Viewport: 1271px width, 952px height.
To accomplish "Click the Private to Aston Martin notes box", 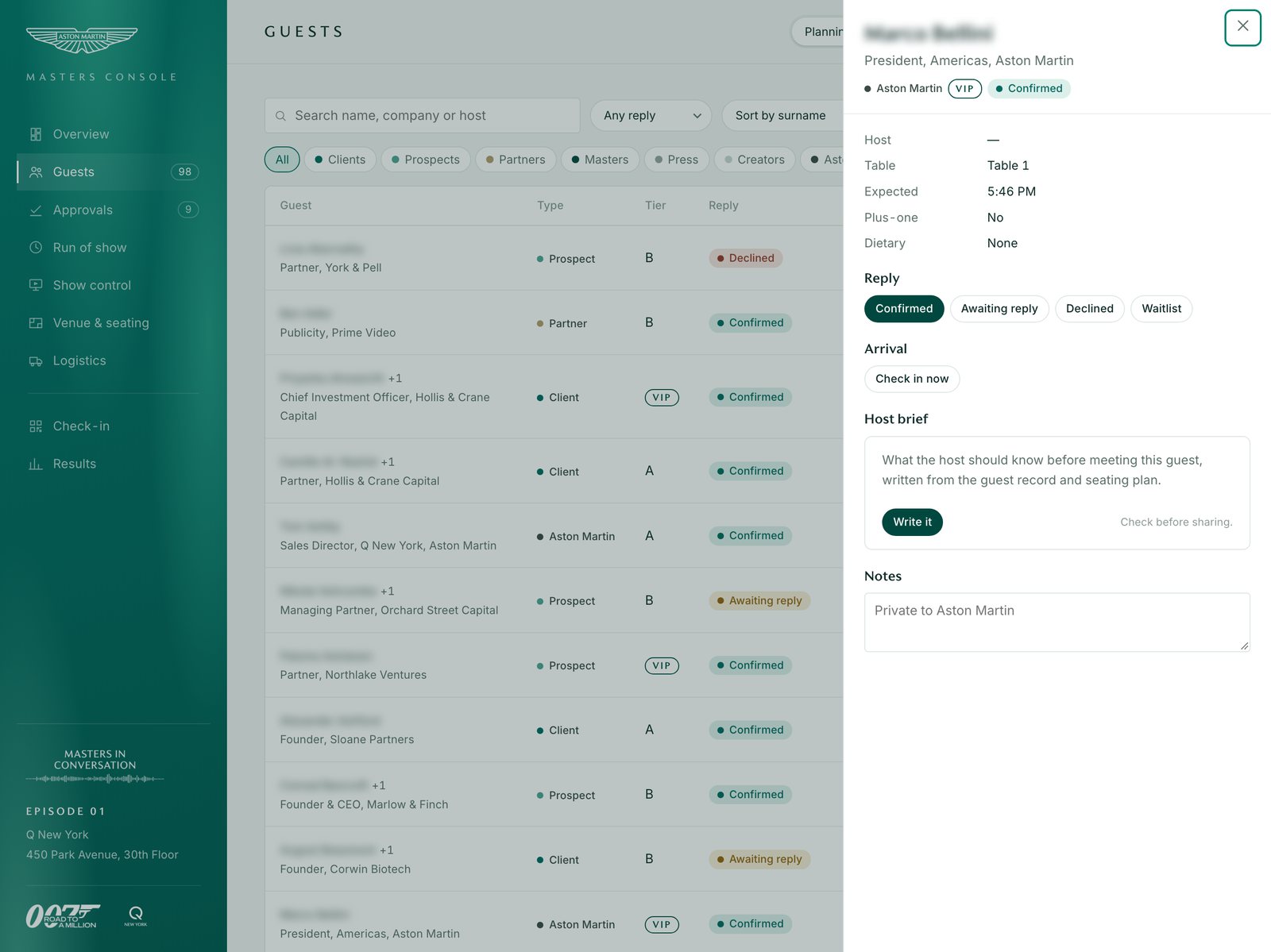I will pos(1057,622).
